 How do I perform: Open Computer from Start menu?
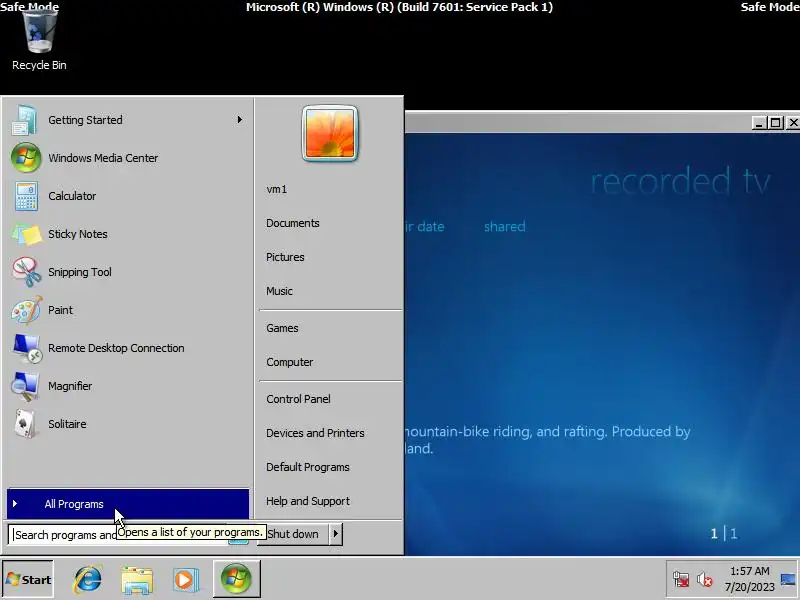click(x=290, y=362)
